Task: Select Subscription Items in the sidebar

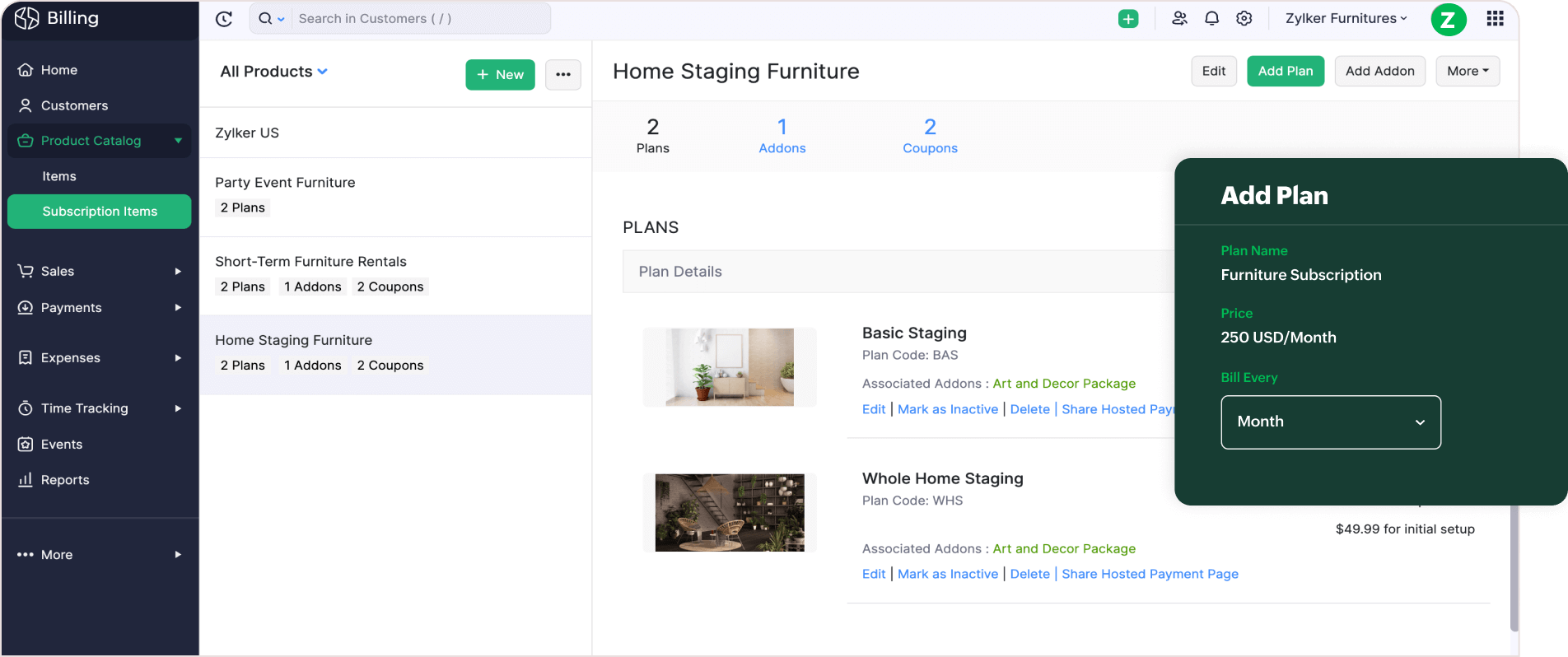Action: point(100,212)
